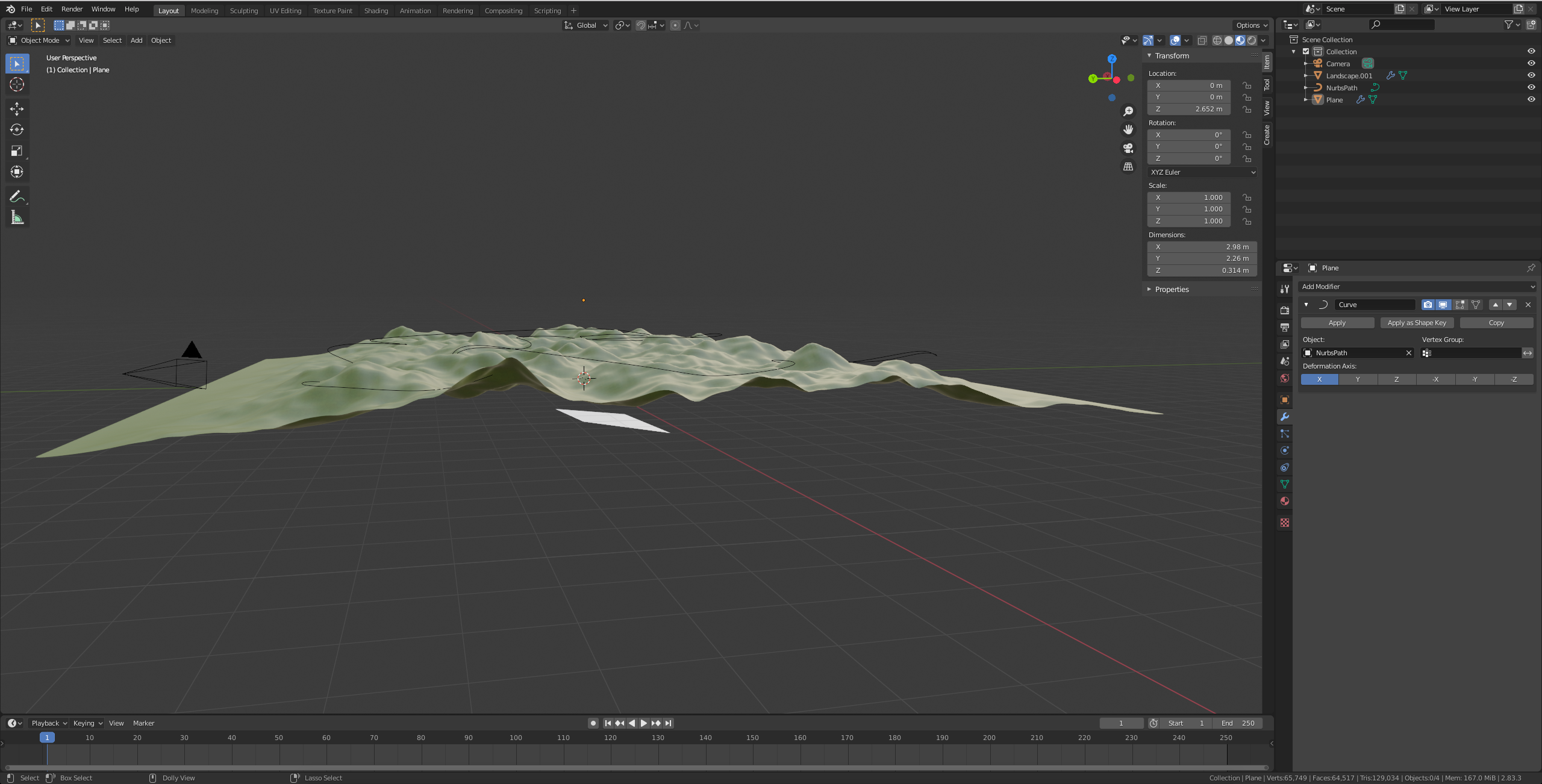Screen dimensions: 1542x784
Task: Click the modifier Copy button
Action: [1496, 323]
